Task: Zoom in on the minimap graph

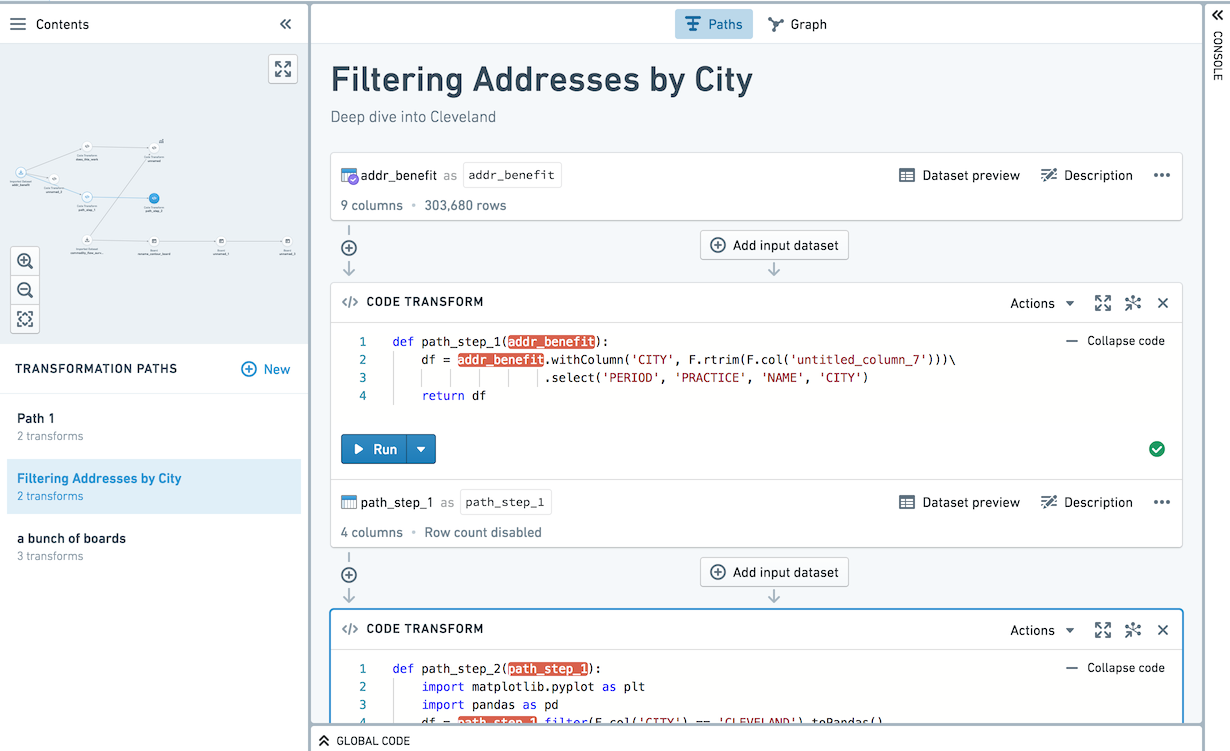Action: (x=25, y=261)
